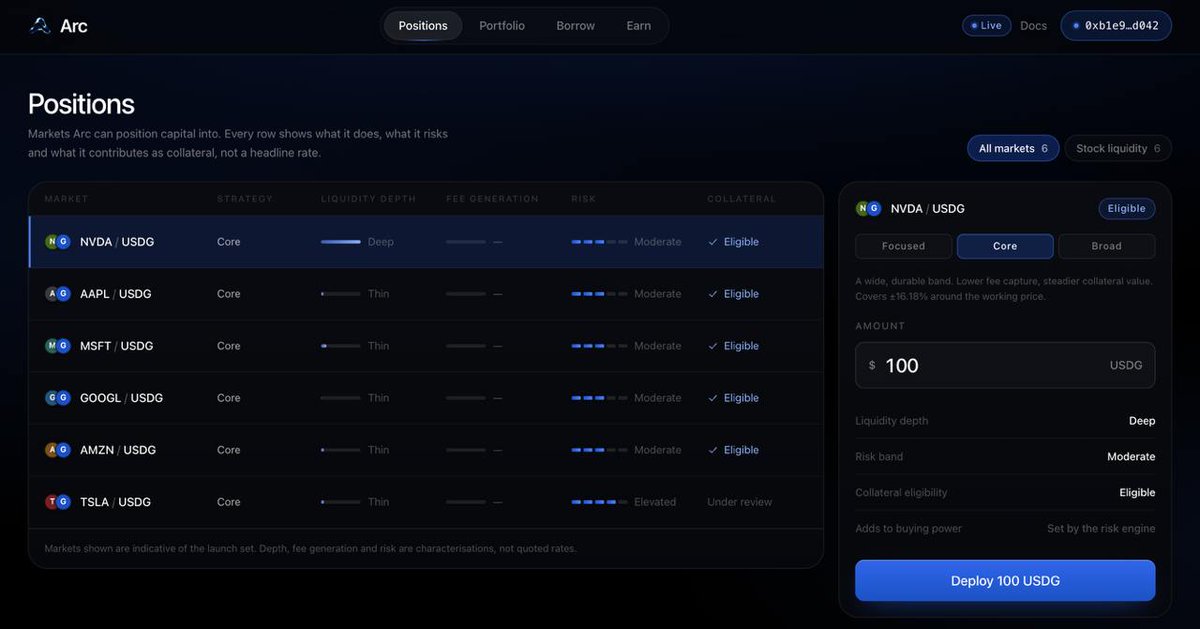The height and width of the screenshot is (629, 1200).
Task: Click the checkmark icon in NVDA row
Action: point(713,242)
